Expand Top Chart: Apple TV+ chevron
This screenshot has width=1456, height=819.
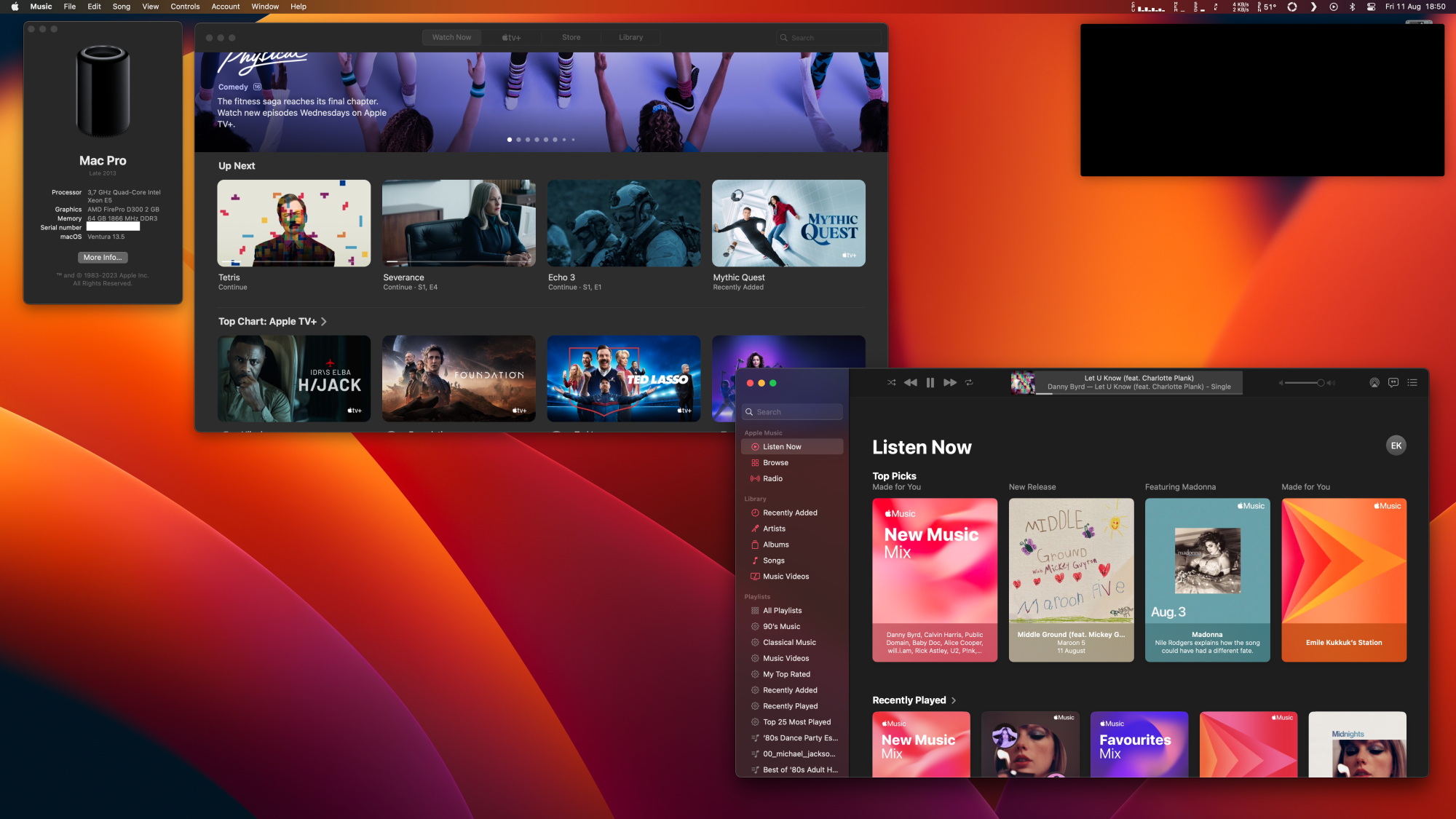point(324,321)
